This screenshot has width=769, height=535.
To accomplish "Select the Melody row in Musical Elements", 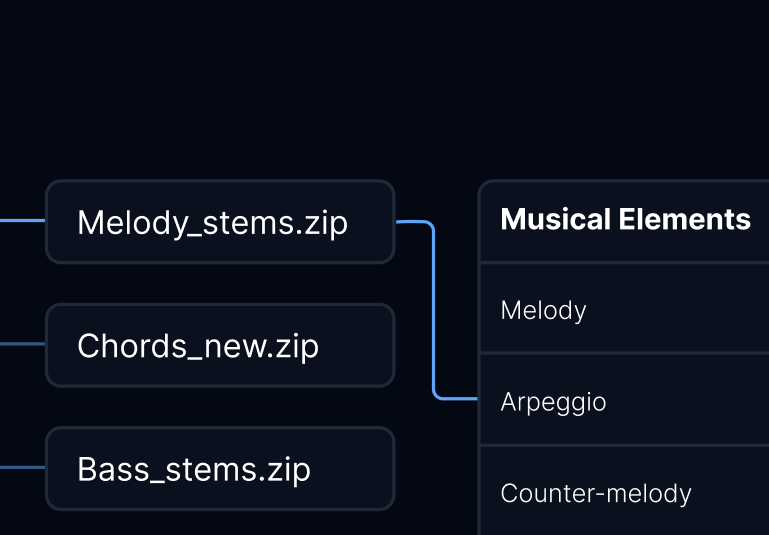I will (624, 308).
